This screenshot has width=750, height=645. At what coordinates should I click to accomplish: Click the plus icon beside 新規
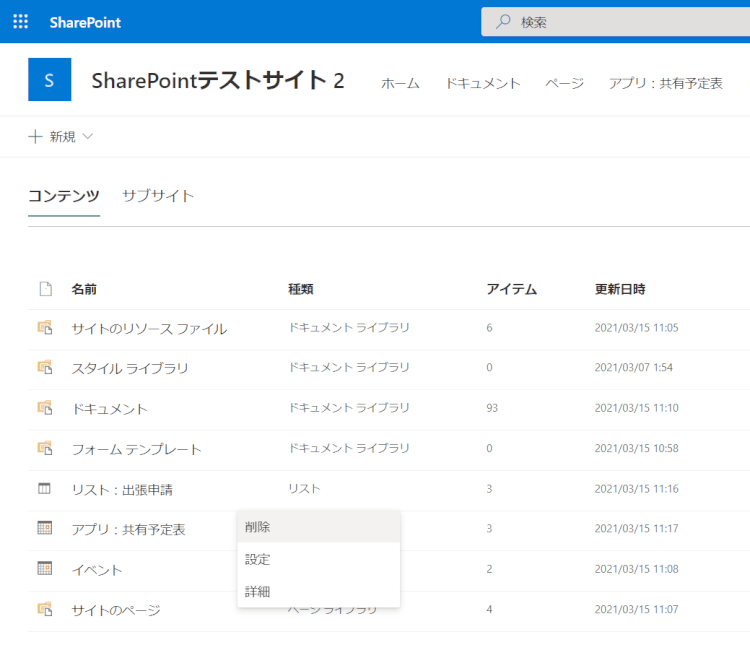click(35, 137)
